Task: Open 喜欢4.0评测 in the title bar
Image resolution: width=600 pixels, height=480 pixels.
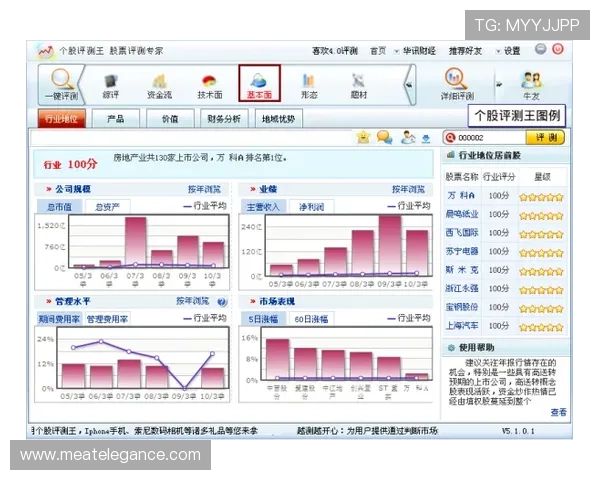Action: point(335,51)
